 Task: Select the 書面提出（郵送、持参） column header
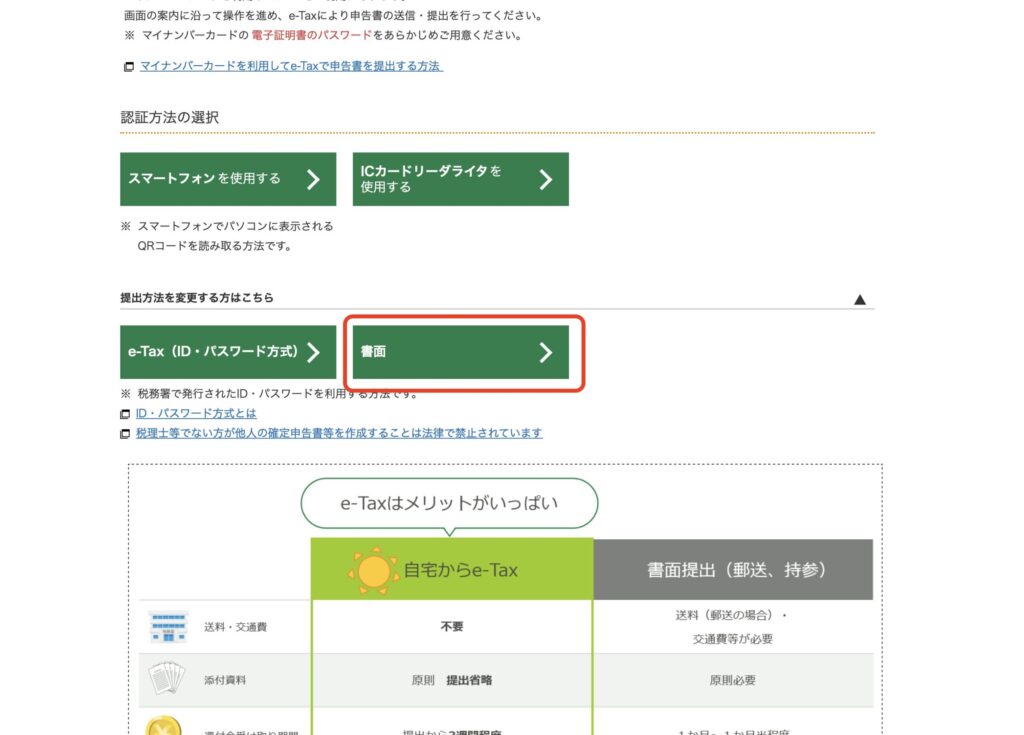click(x=736, y=570)
